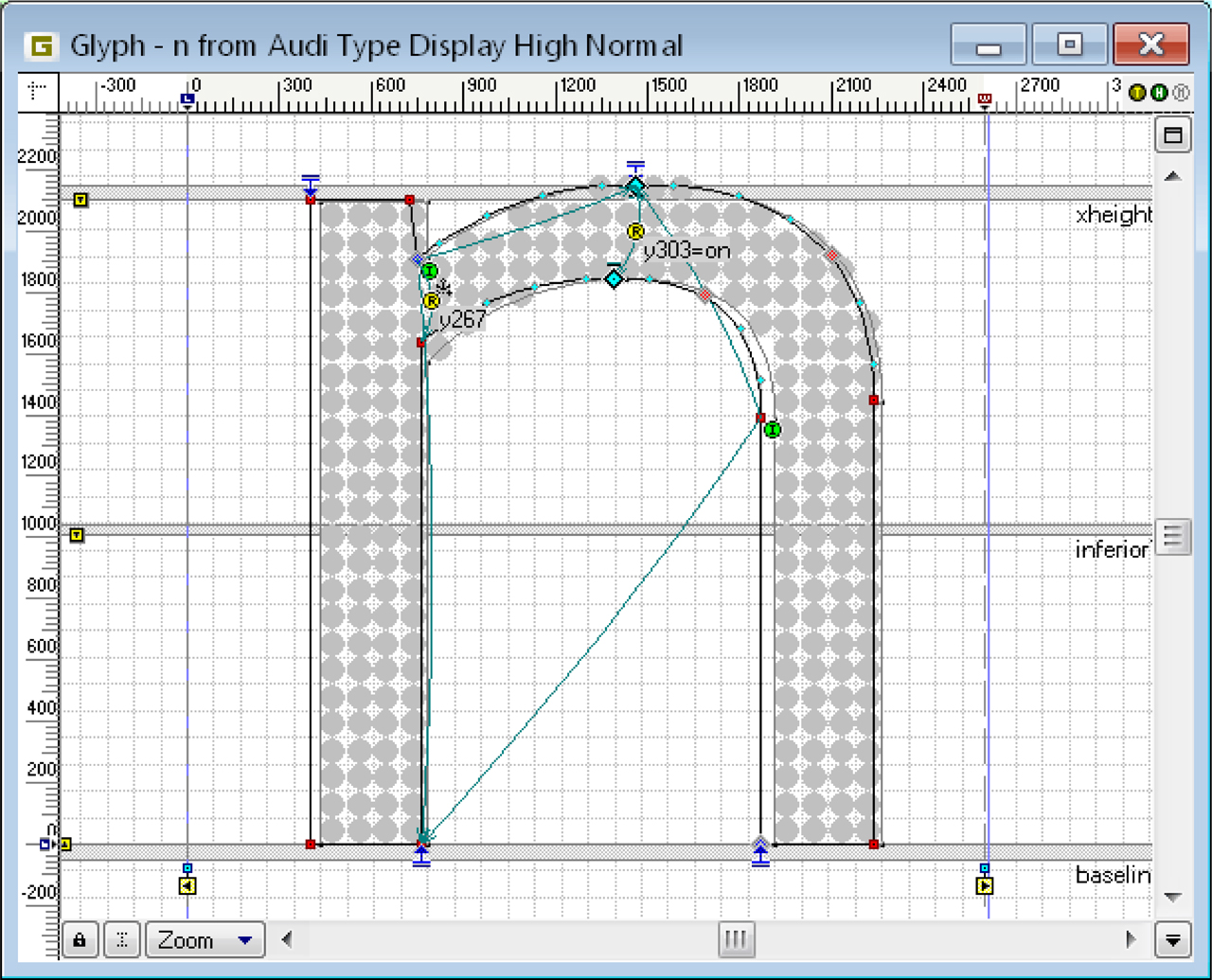Viewport: 1212px width, 980px height.
Task: Click the vertical scrollbar thumb grip
Action: pos(1172,537)
